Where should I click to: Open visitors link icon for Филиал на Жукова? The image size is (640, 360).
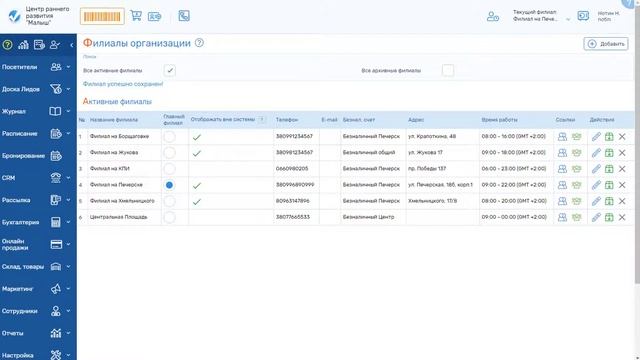point(562,153)
